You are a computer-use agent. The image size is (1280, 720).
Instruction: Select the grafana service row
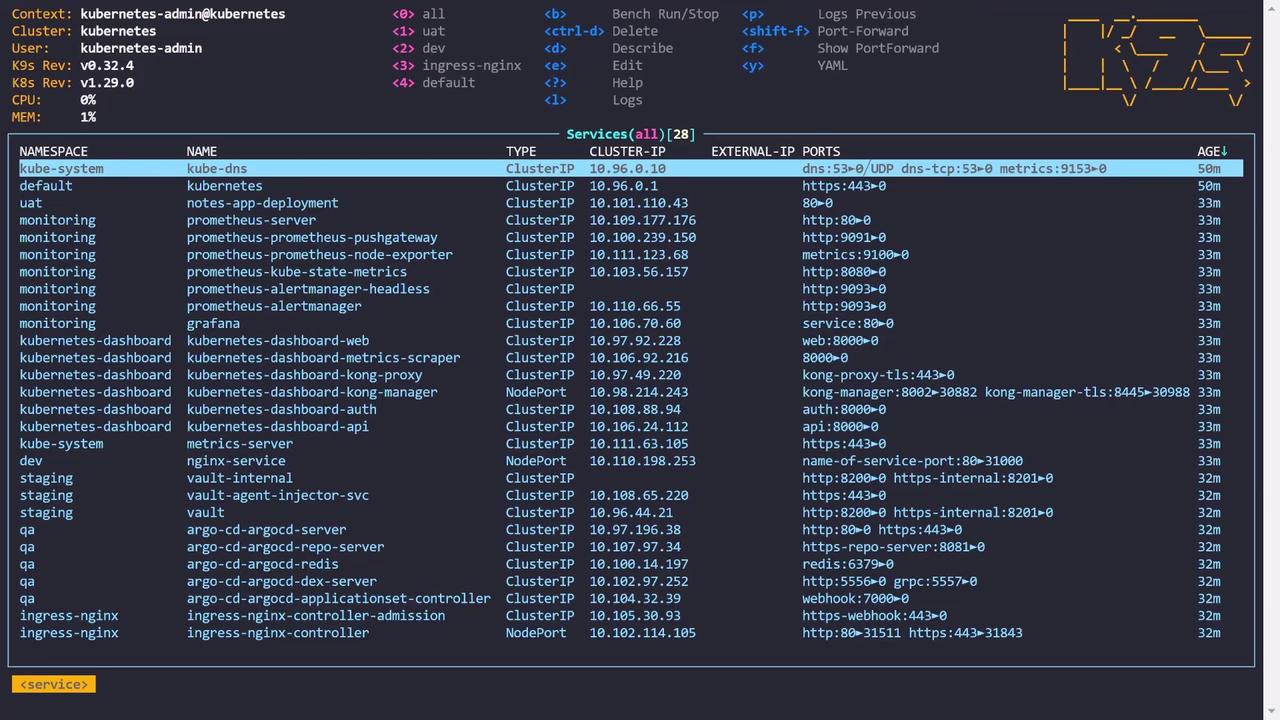[x=212, y=324]
